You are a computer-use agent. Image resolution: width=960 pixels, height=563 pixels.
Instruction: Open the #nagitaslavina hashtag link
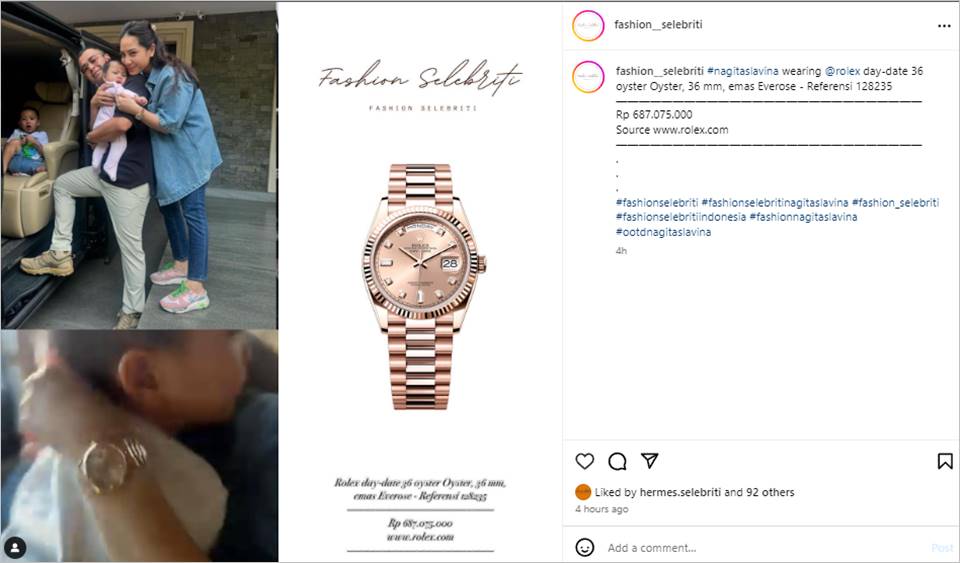[x=743, y=71]
